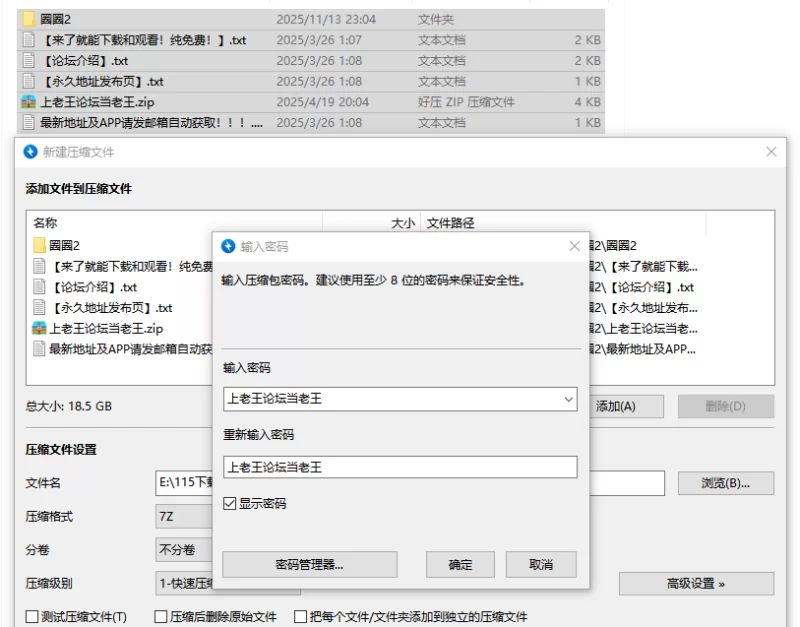Click the 圆圈2 folder icon in Explorer
The image size is (800, 627).
(x=29, y=19)
